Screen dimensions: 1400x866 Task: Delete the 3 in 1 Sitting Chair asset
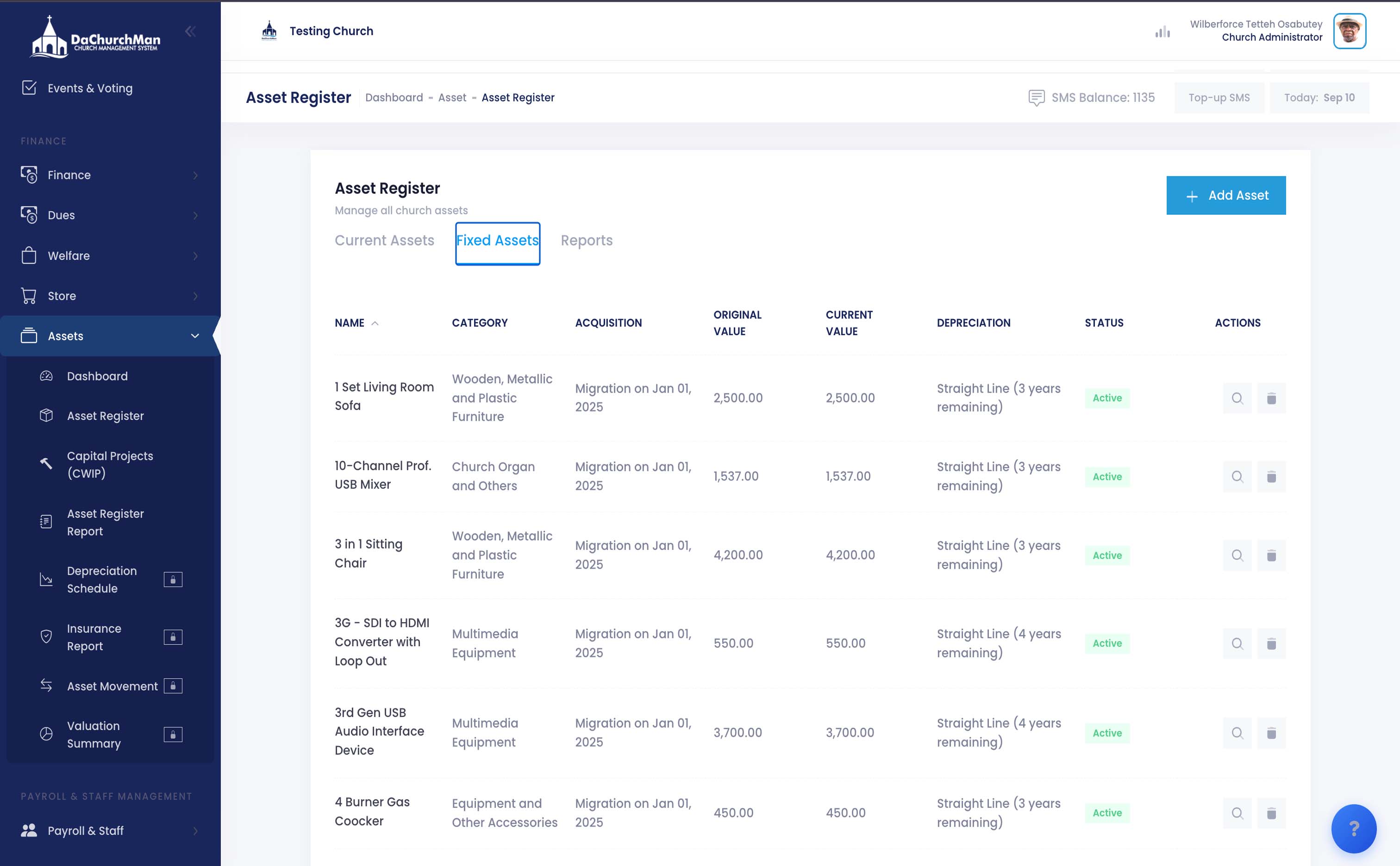pos(1271,555)
